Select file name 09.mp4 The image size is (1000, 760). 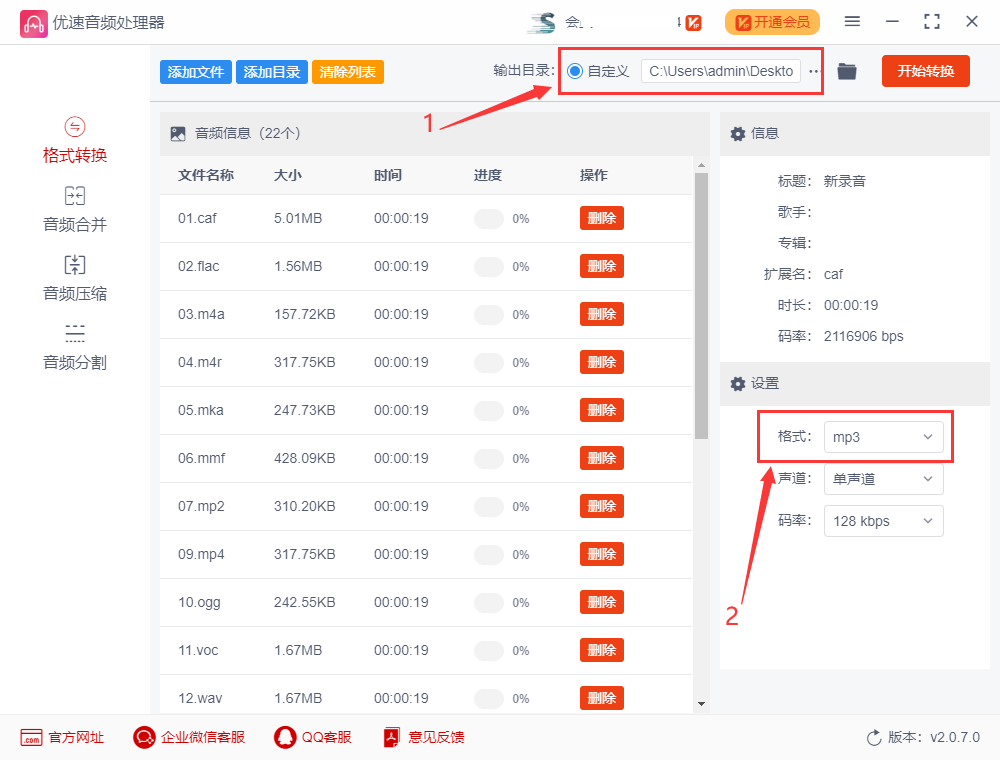[x=201, y=554]
